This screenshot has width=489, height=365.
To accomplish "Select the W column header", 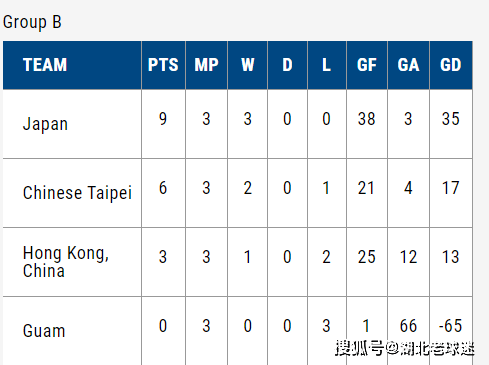I will 247,65.
